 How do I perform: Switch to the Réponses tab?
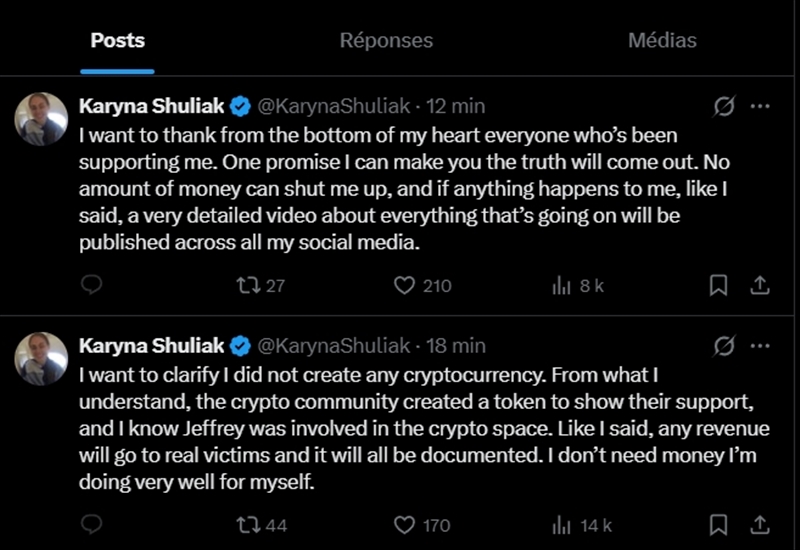(x=386, y=41)
